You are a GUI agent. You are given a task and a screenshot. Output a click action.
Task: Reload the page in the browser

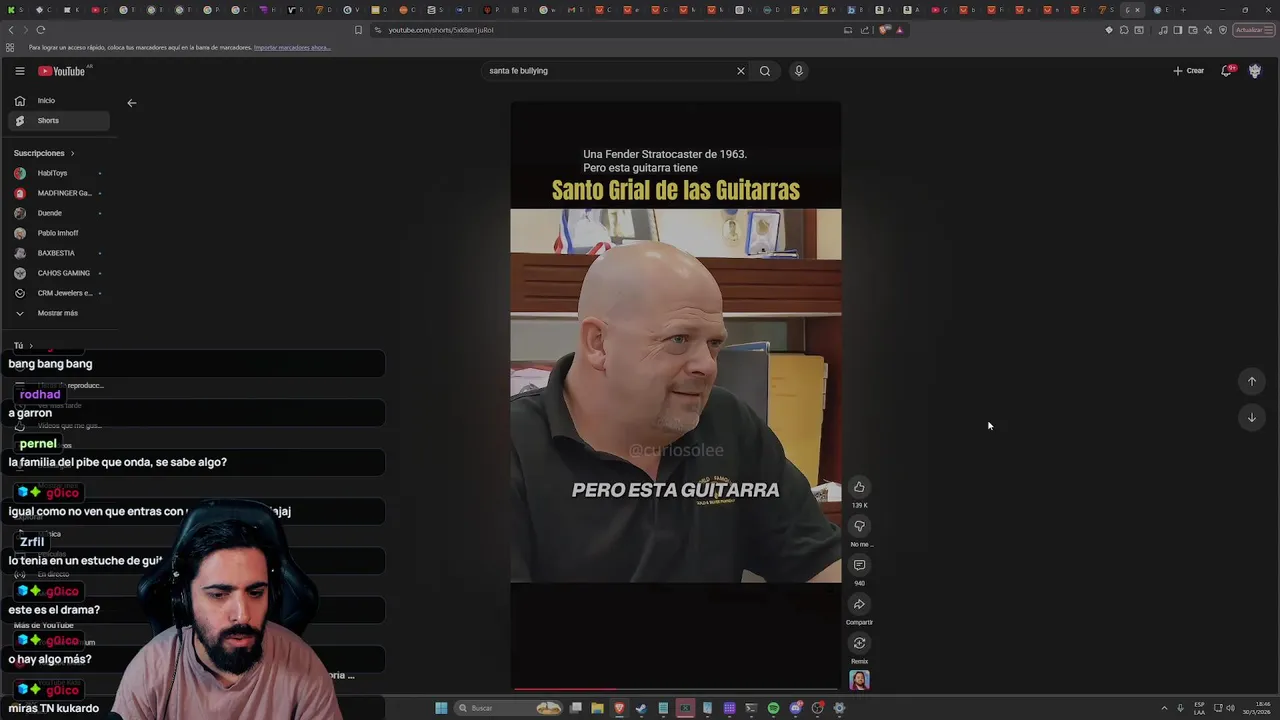coord(41,30)
